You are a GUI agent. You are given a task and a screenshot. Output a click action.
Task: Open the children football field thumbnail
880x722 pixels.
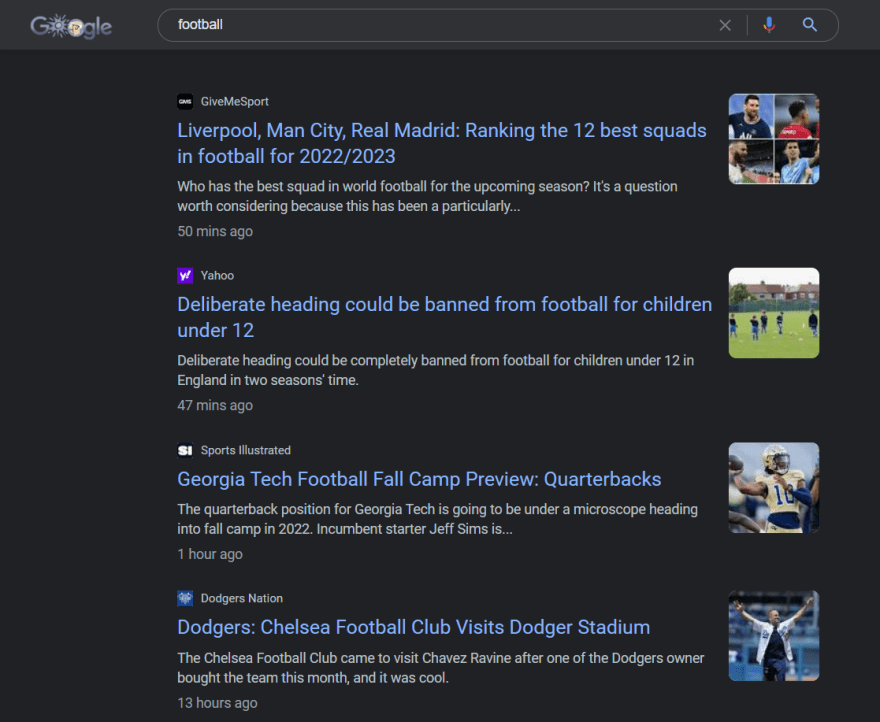(x=774, y=313)
